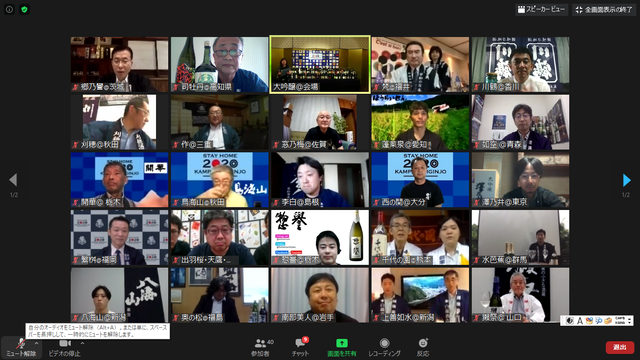
Task: Select 水芭蕉@群馬 video tile
Action: point(520,238)
